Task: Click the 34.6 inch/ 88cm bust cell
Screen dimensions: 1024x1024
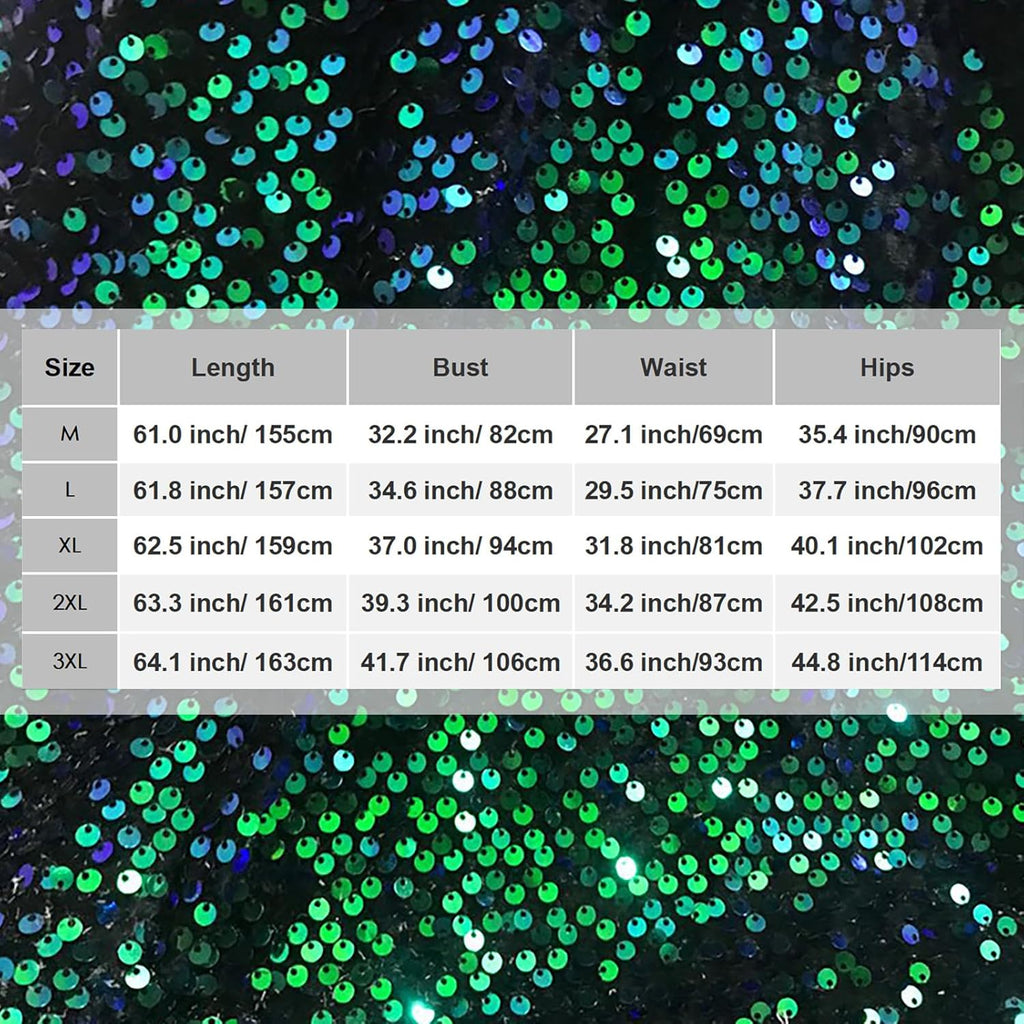Action: (460, 490)
